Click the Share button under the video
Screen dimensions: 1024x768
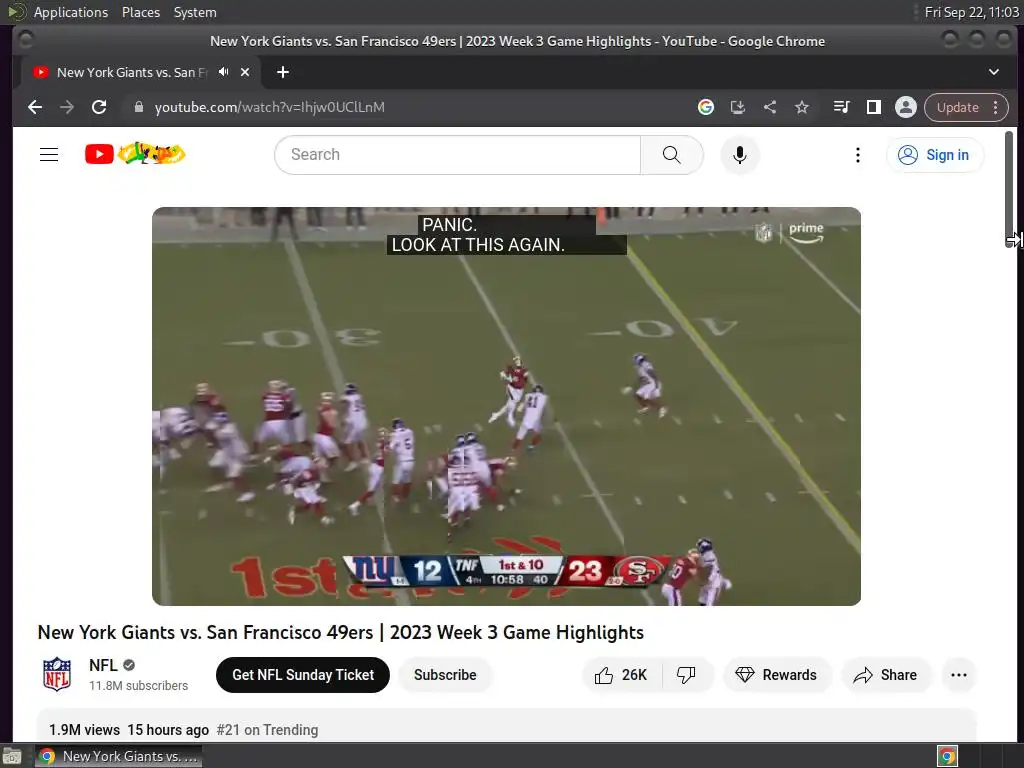(x=886, y=675)
